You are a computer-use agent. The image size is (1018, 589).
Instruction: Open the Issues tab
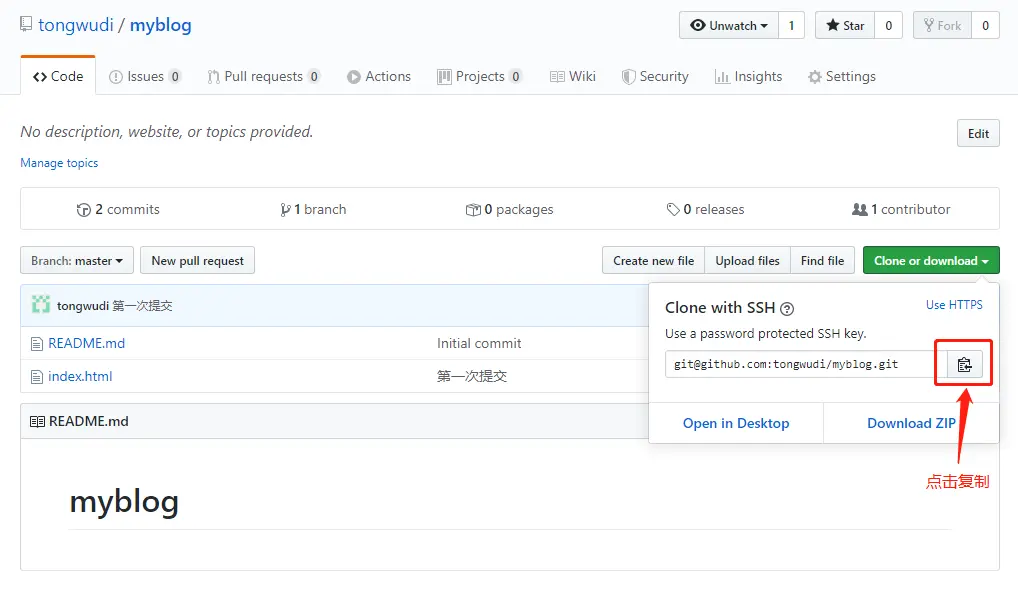coord(145,76)
